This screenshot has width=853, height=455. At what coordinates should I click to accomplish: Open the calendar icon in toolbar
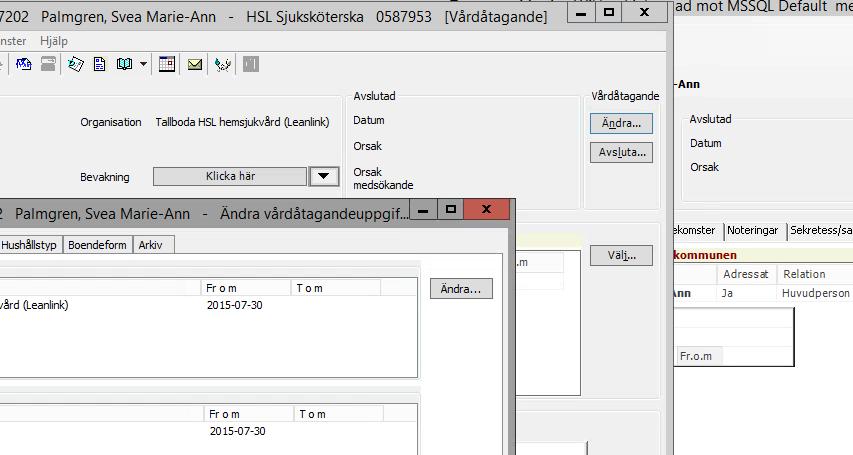tap(167, 64)
